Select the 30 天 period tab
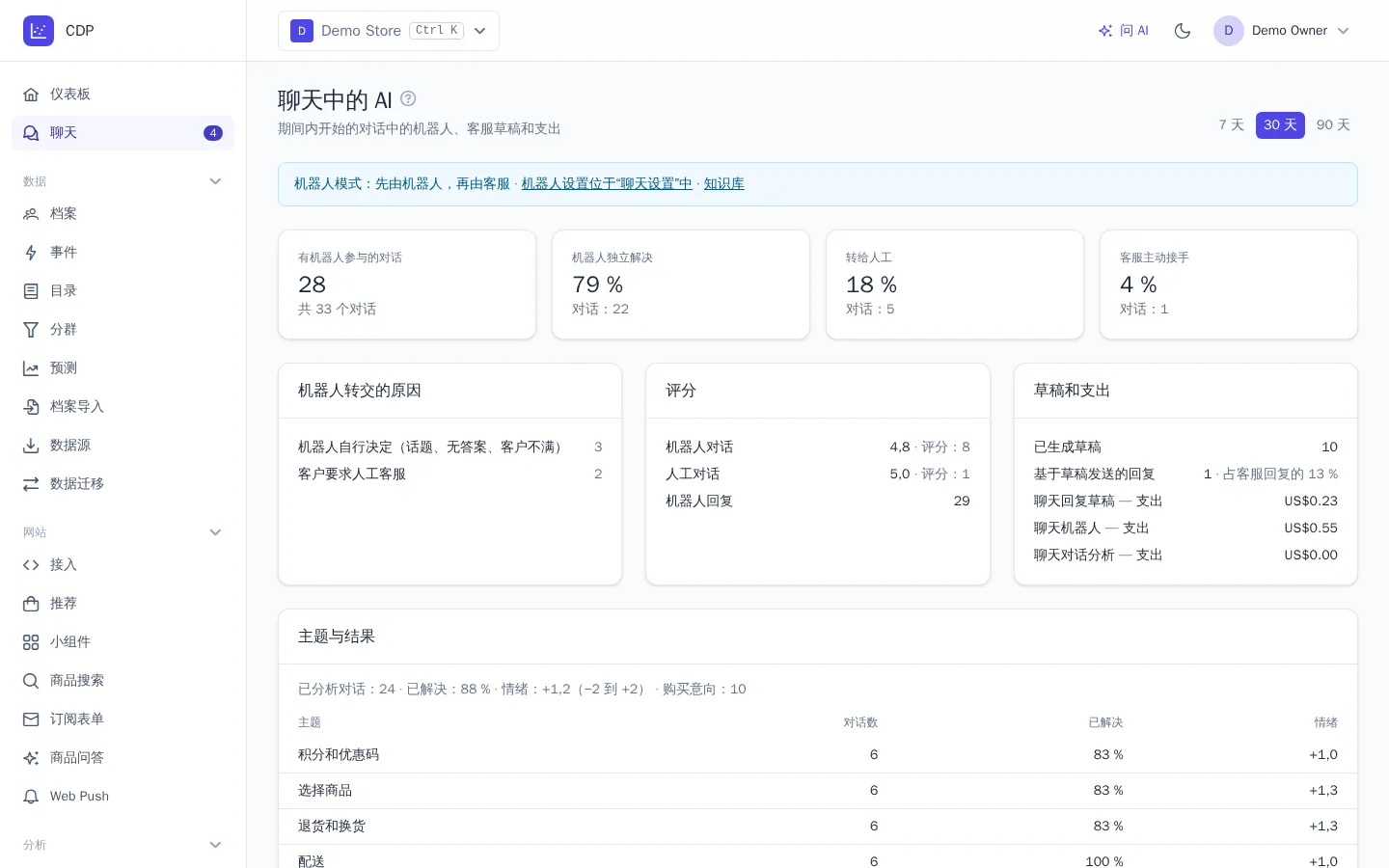 coord(1280,125)
